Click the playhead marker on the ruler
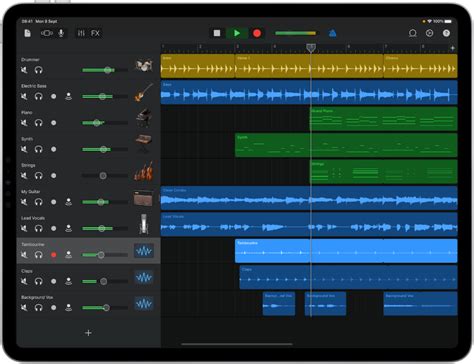Viewport: 474px width, 364px height. 311,48
